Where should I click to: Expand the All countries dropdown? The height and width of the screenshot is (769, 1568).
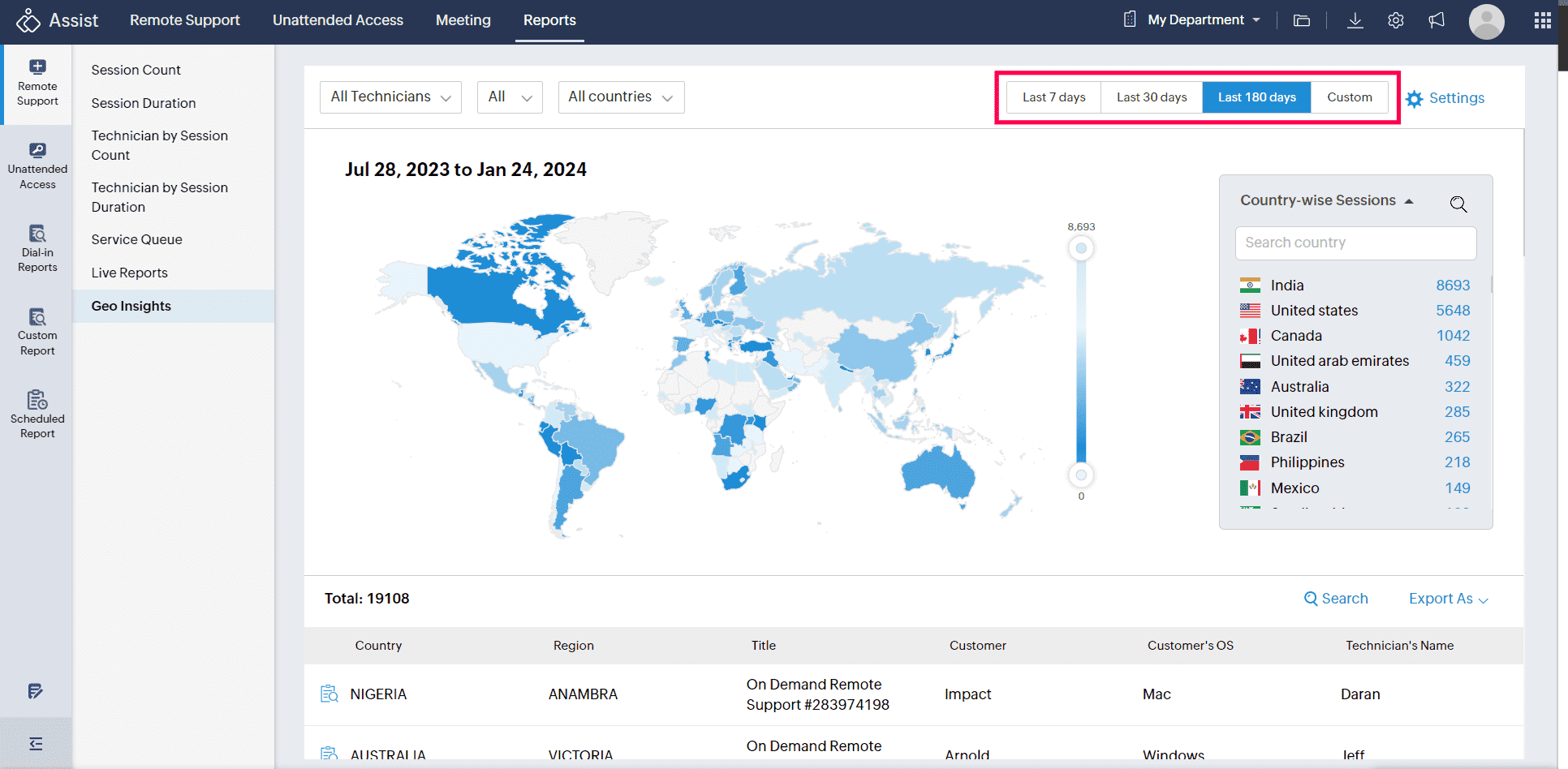(x=621, y=97)
